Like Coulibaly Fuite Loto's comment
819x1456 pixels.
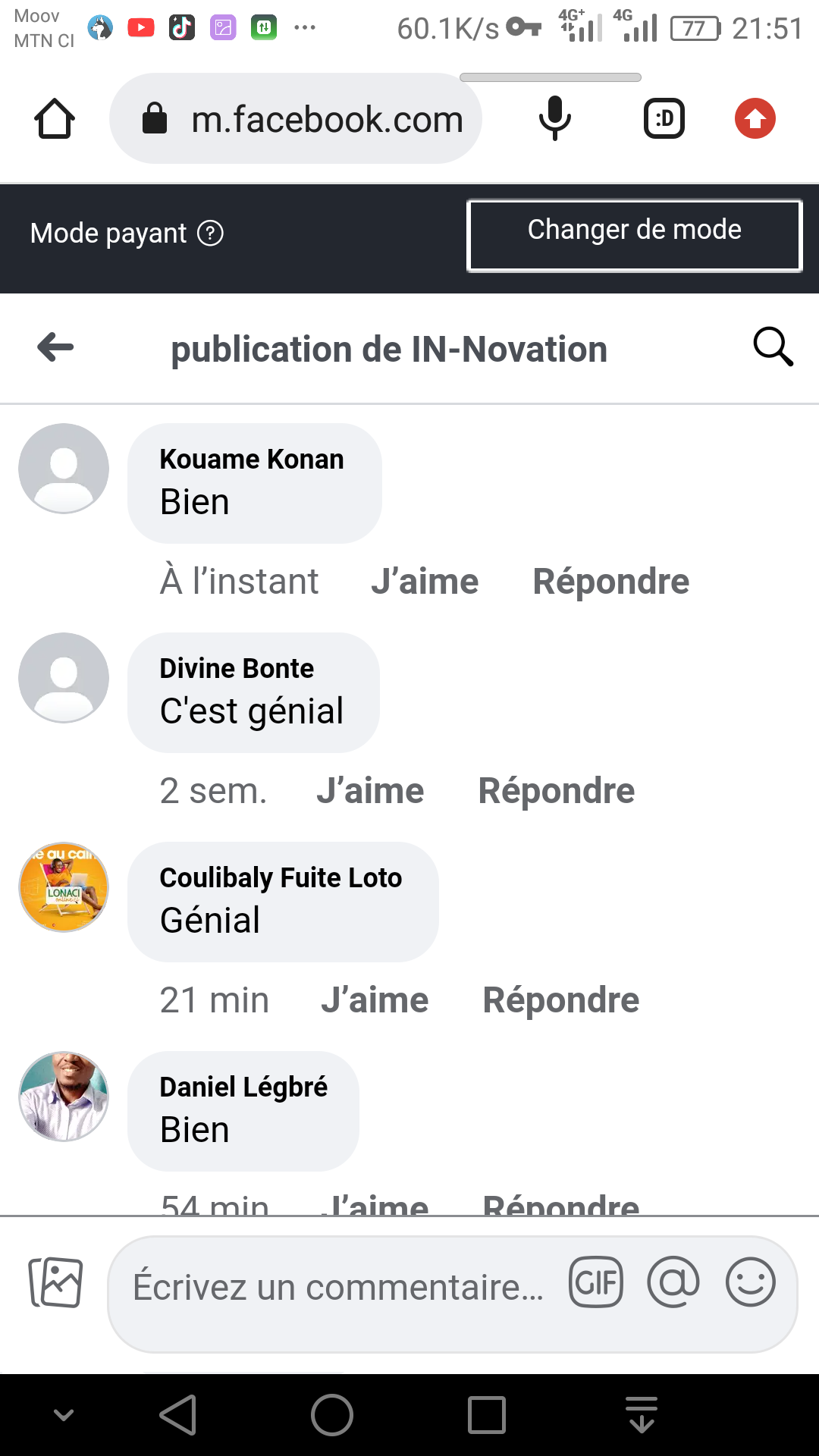click(375, 1000)
